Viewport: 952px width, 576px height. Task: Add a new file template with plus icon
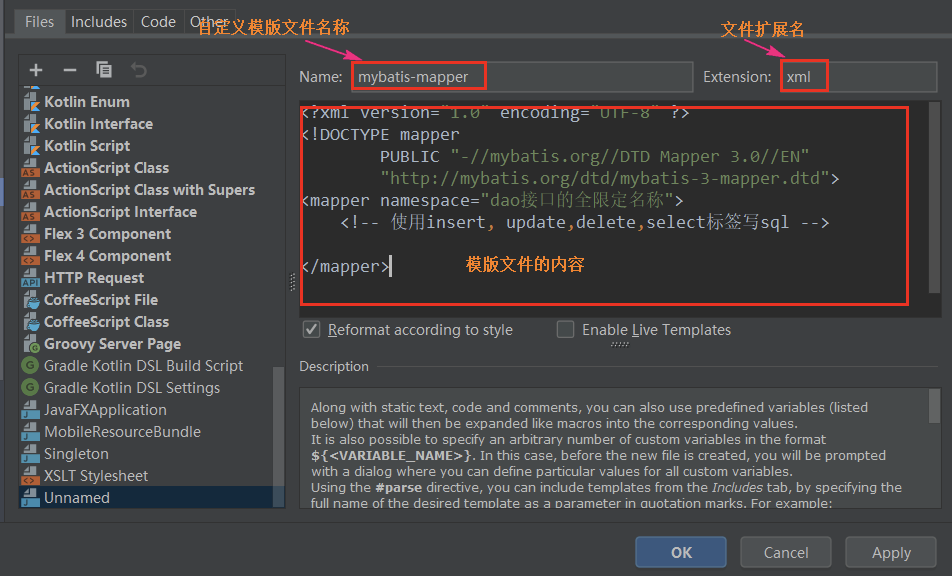pyautogui.click(x=36, y=70)
